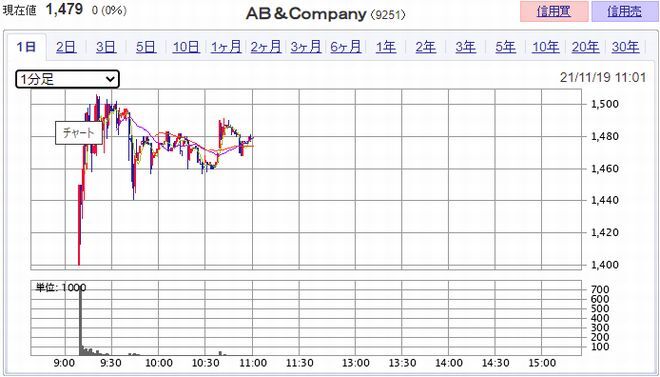Click the AB&Company stock title
The height and width of the screenshot is (377, 660).
point(306,14)
